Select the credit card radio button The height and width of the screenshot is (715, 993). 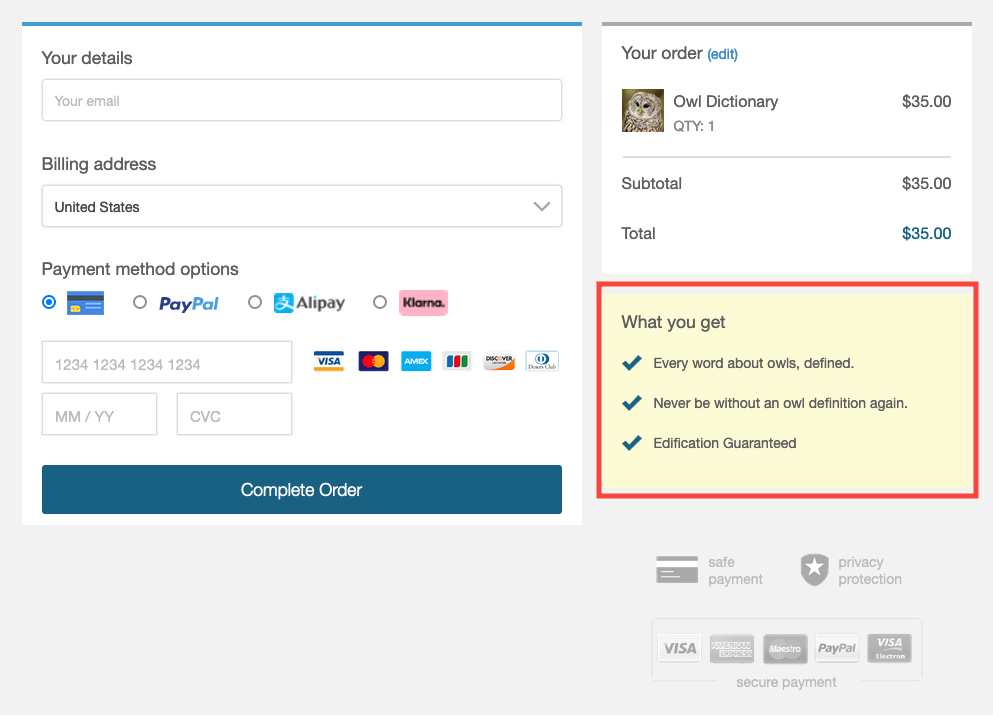pyautogui.click(x=49, y=302)
